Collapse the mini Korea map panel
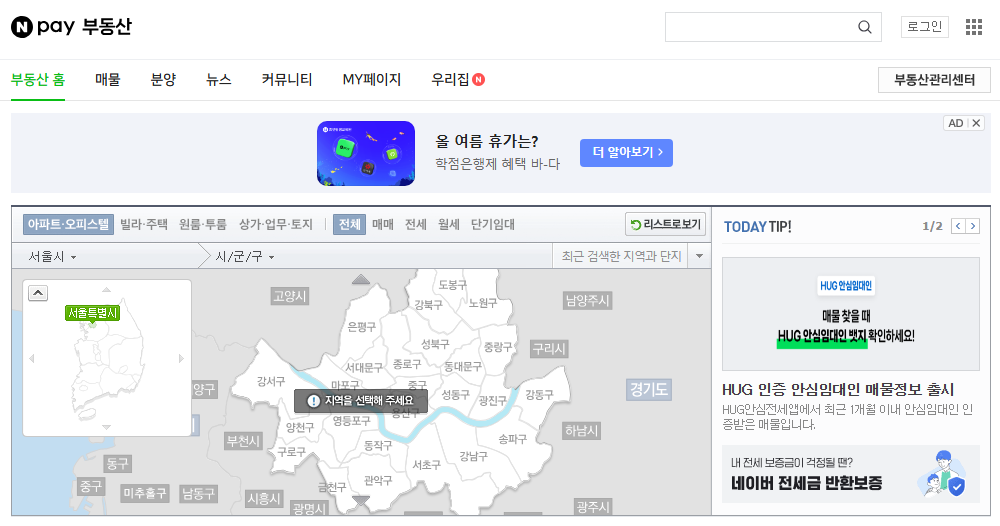 [x=38, y=293]
